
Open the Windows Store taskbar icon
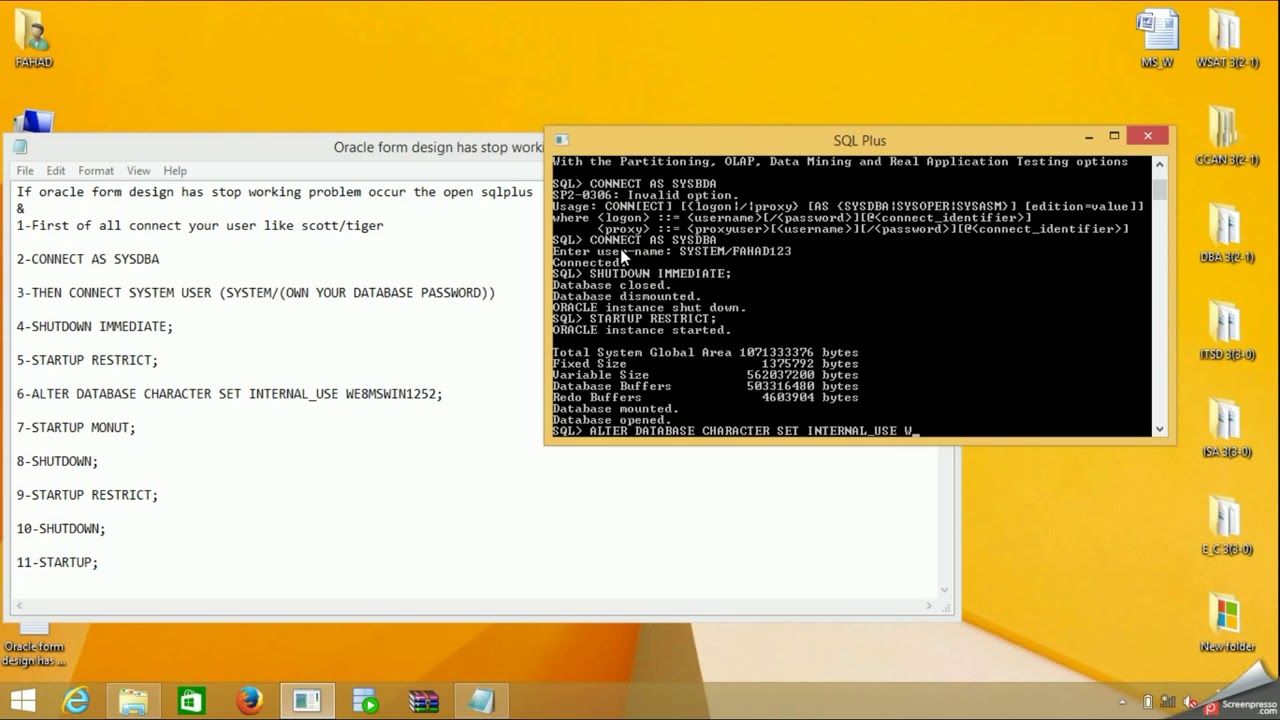[x=191, y=701]
